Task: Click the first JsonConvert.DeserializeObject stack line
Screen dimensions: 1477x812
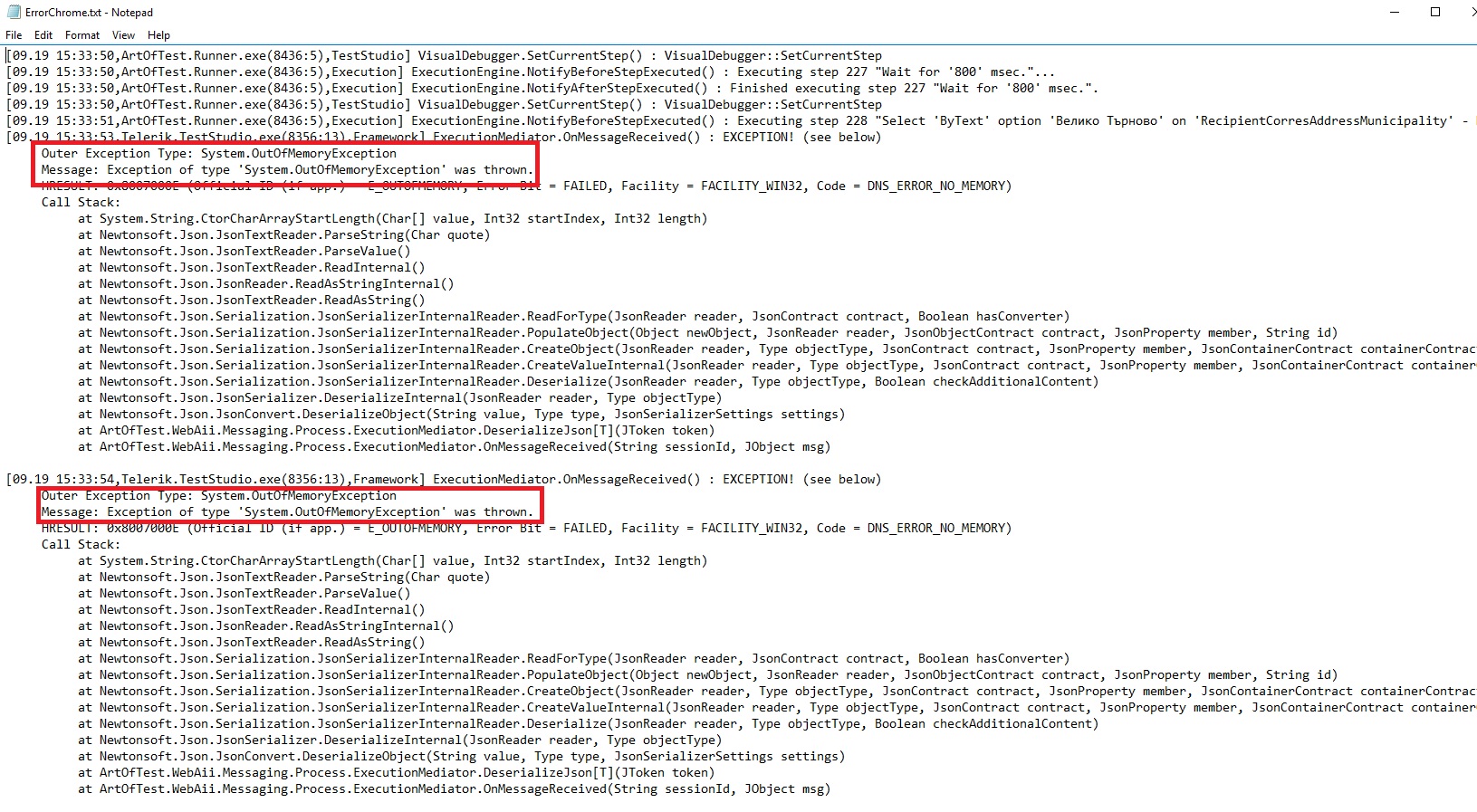Action: 462,415
